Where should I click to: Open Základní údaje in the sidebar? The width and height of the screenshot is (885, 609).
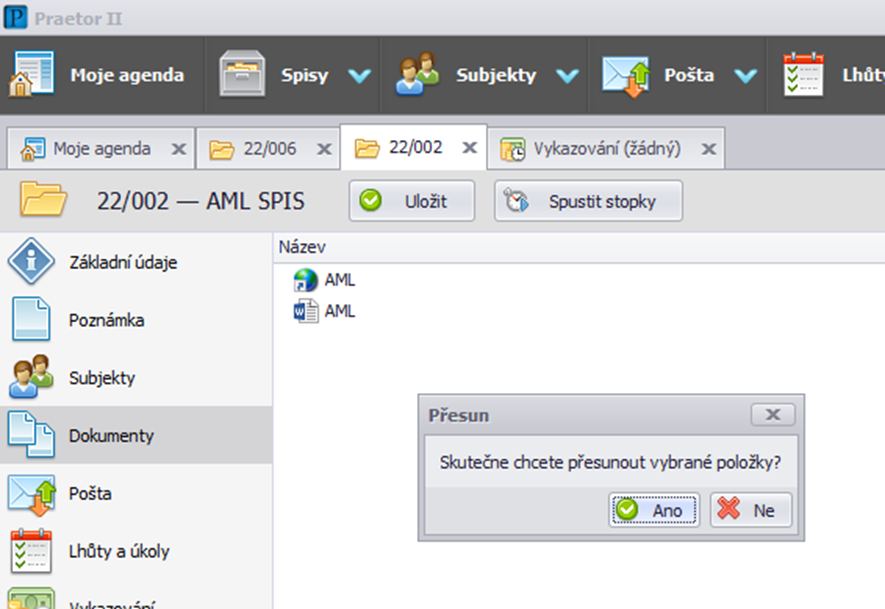(x=123, y=263)
